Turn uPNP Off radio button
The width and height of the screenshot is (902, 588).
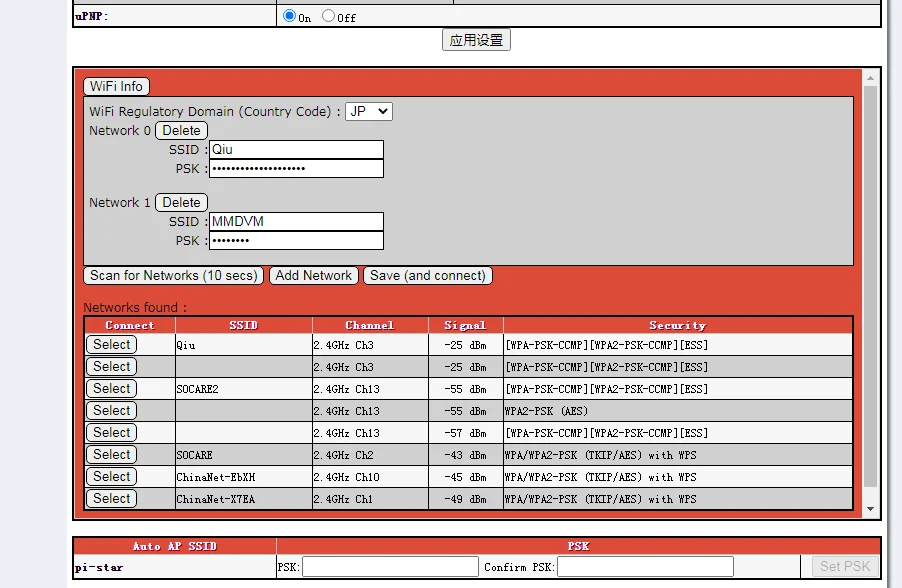(x=328, y=16)
